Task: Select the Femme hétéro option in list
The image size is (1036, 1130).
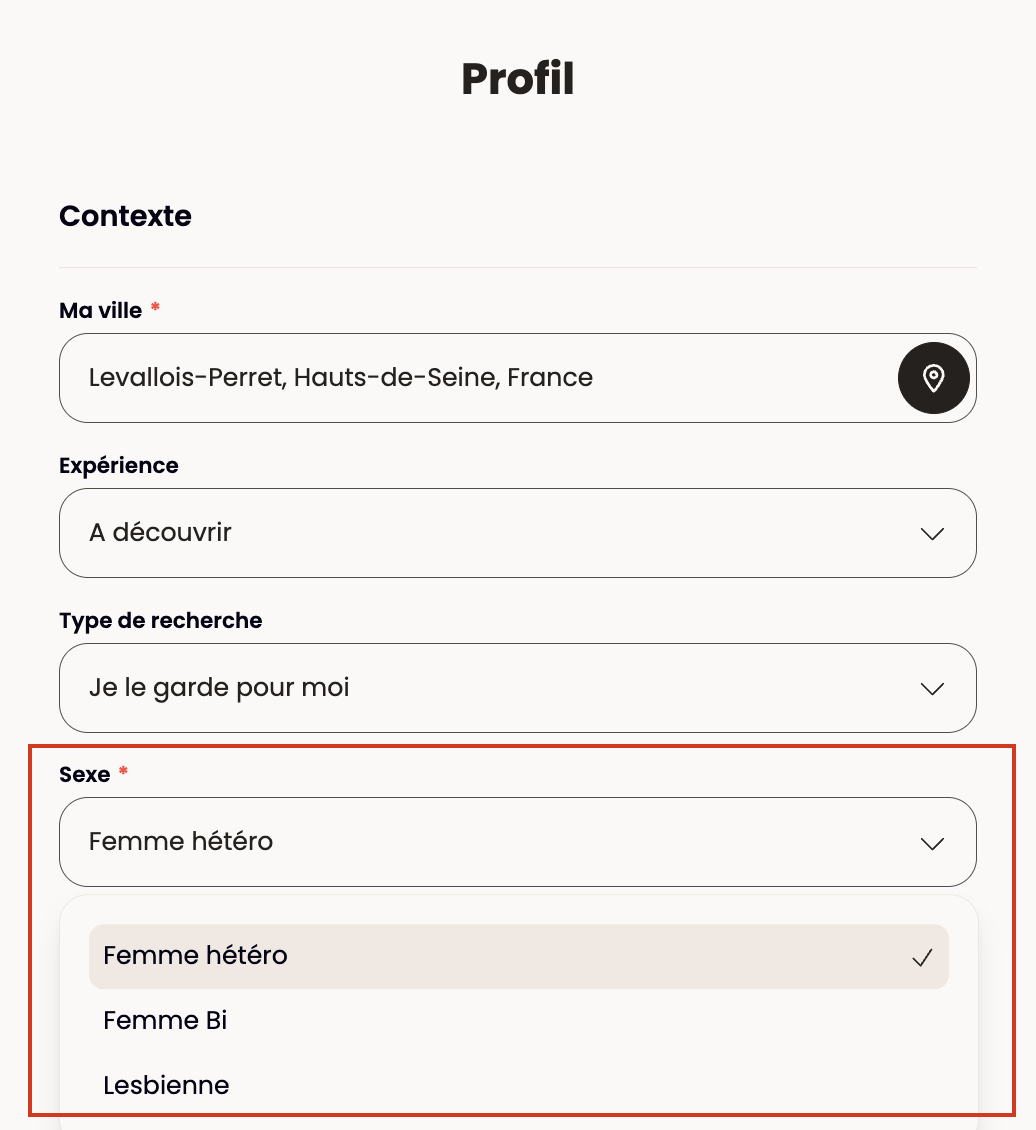Action: point(519,956)
